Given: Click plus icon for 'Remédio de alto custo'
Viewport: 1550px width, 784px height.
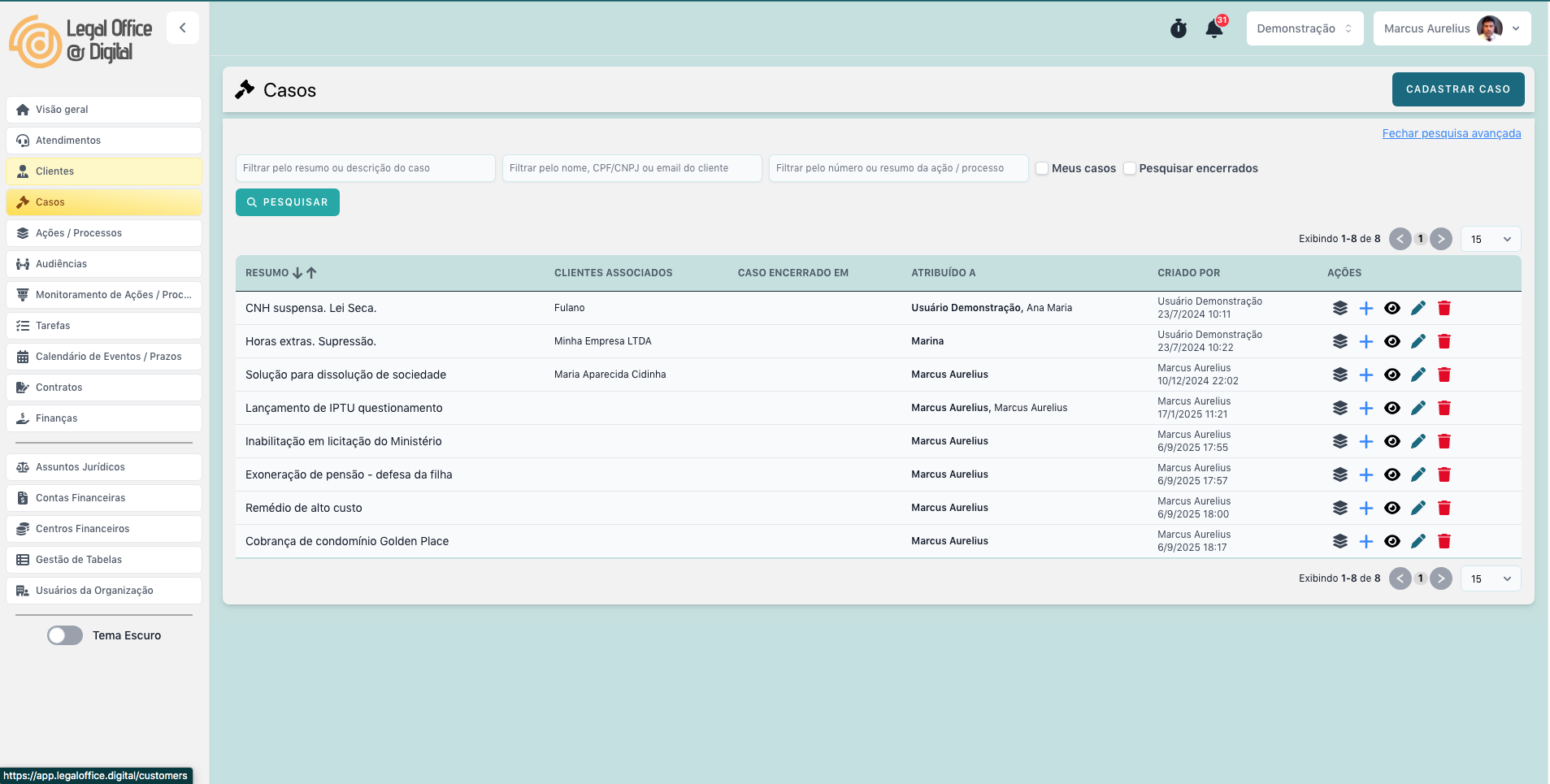Looking at the screenshot, I should click(1365, 508).
